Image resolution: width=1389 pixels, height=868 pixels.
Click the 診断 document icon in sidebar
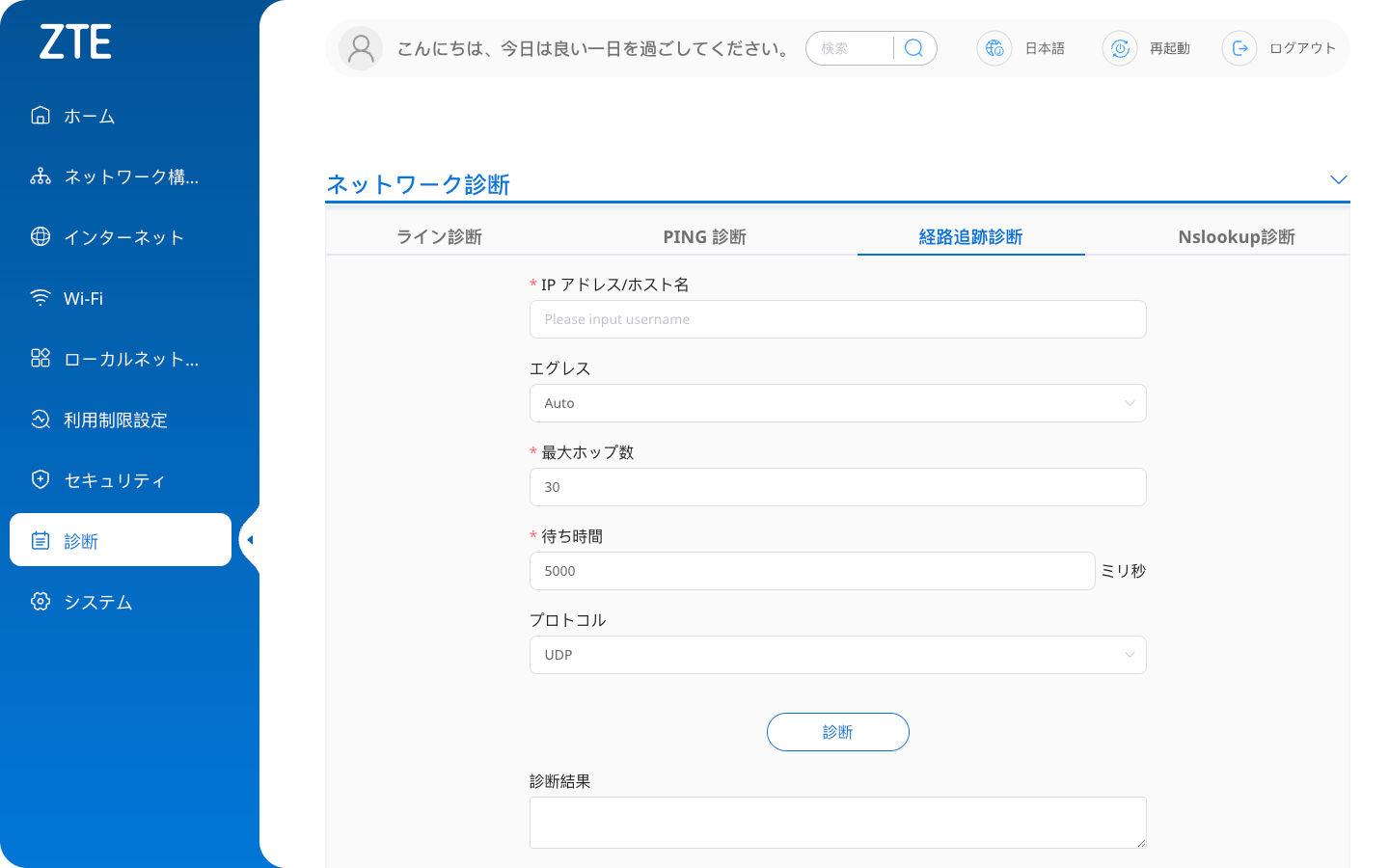40,540
